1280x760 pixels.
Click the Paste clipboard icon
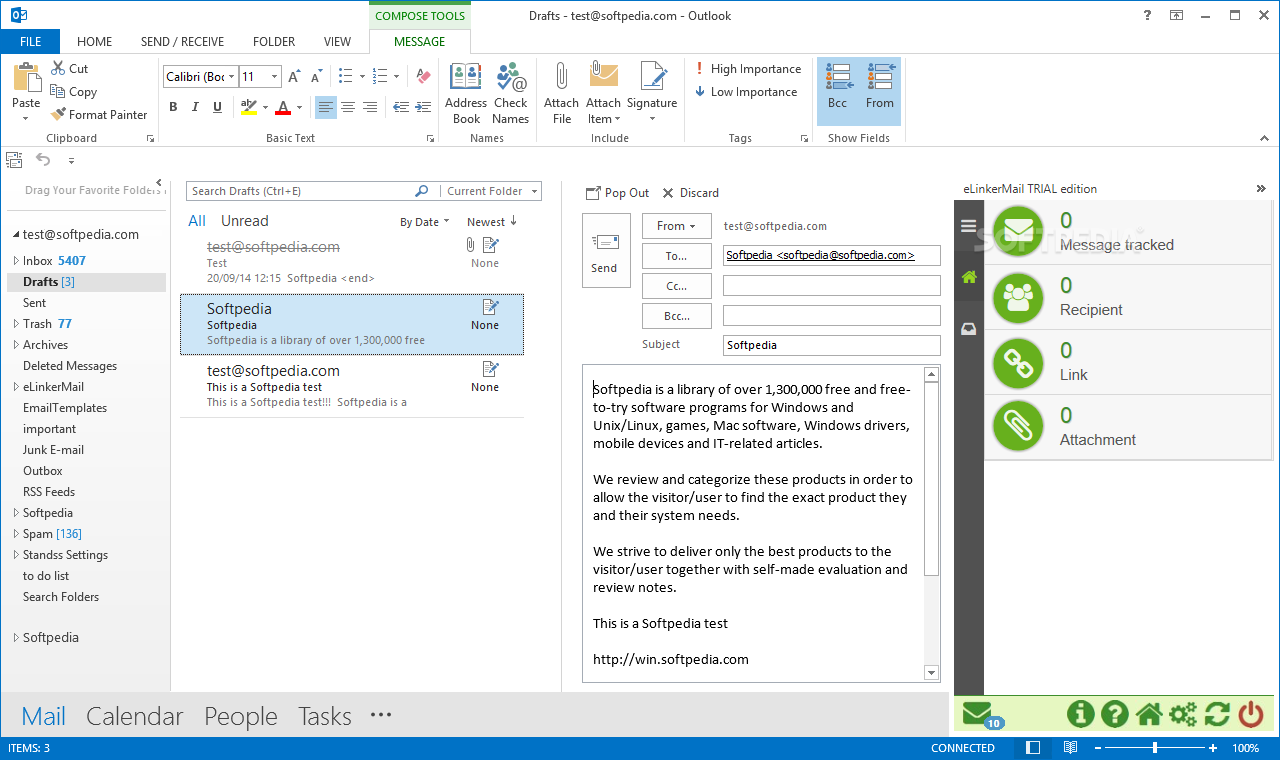click(26, 78)
